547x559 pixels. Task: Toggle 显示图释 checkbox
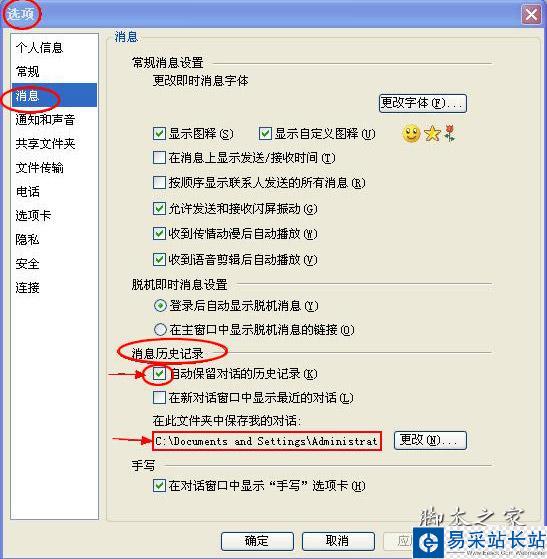159,134
